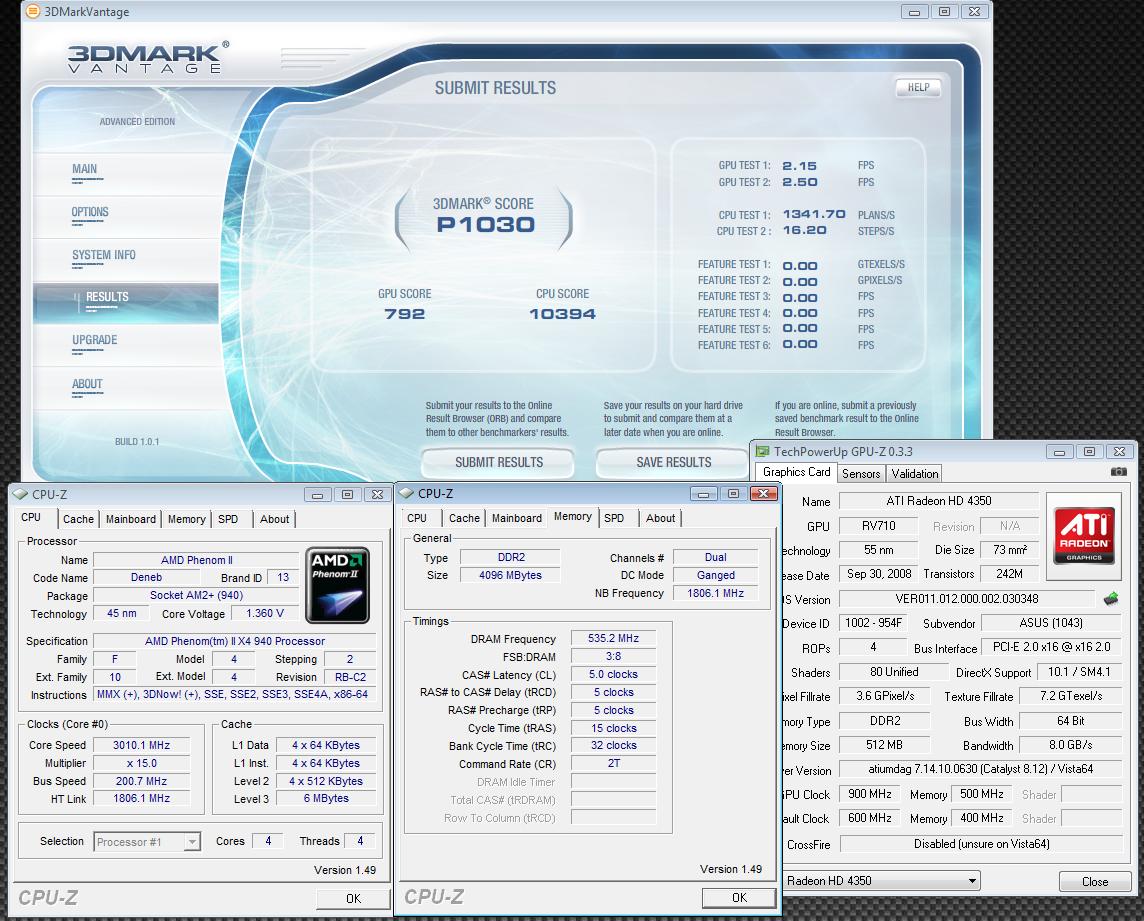Click OK in the left CPU-Z window
This screenshot has height=921, width=1144.
tap(353, 898)
